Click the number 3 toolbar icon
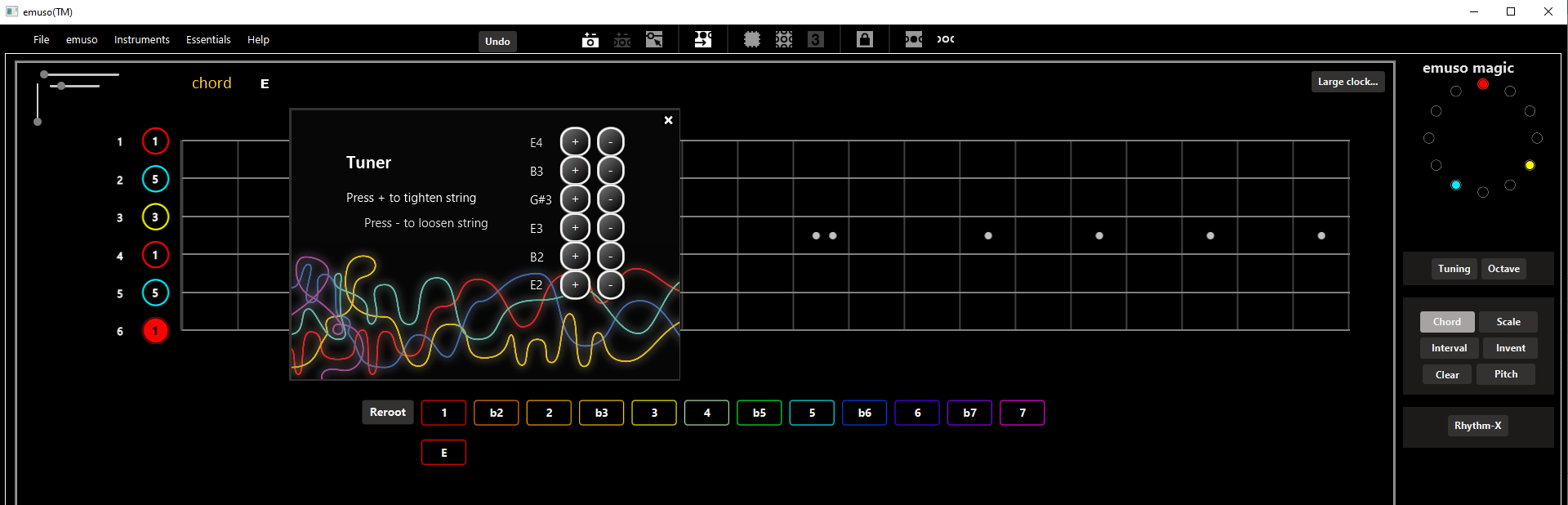 pyautogui.click(x=815, y=39)
